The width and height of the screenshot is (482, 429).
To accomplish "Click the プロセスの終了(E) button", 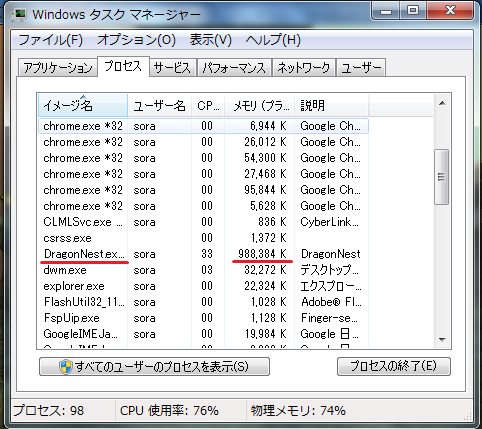I will click(394, 367).
